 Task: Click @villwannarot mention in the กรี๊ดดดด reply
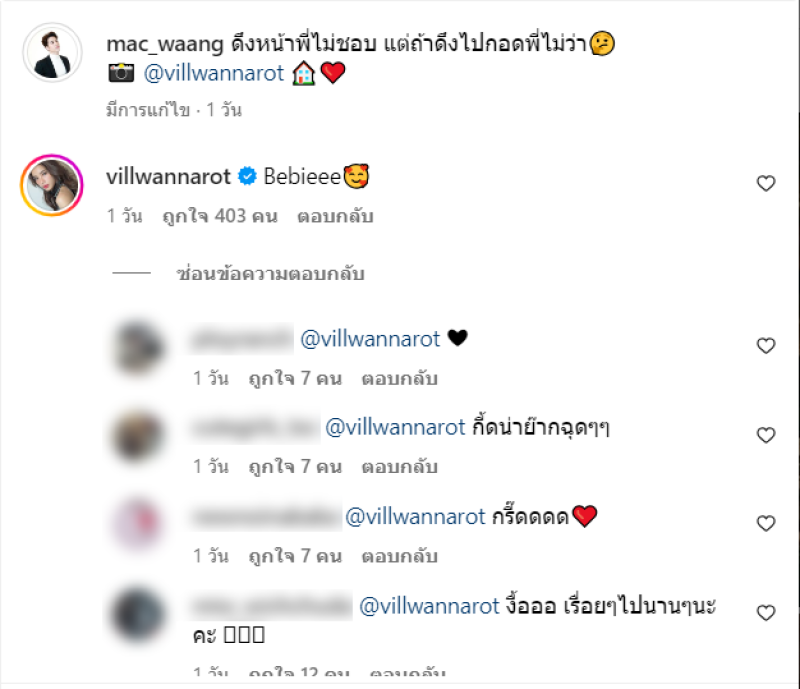pyautogui.click(x=415, y=517)
